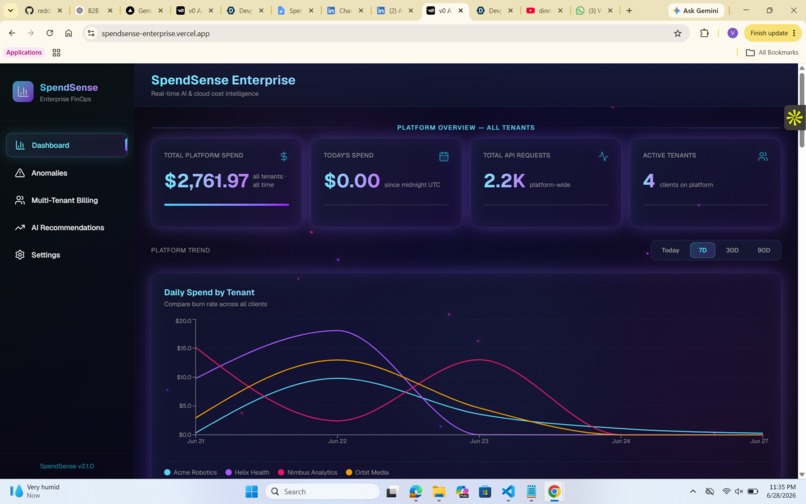Open a new browser tab with the plus button
The height and width of the screenshot is (504, 806).
point(629,10)
